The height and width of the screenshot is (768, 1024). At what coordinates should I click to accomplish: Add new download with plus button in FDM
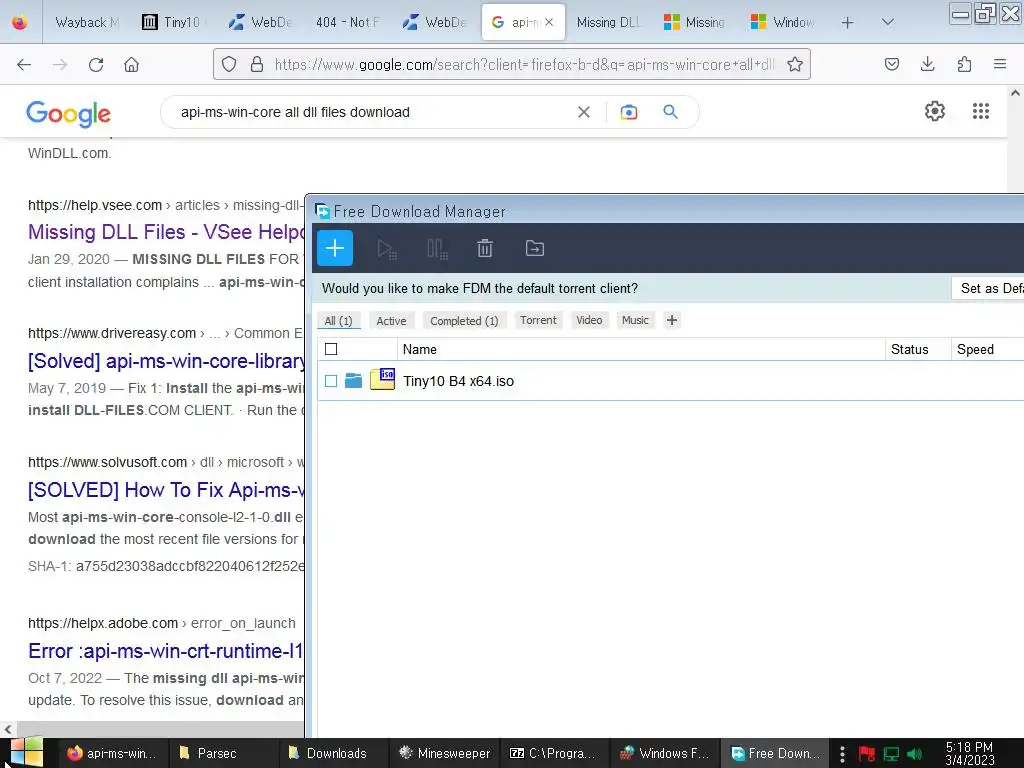tap(335, 248)
